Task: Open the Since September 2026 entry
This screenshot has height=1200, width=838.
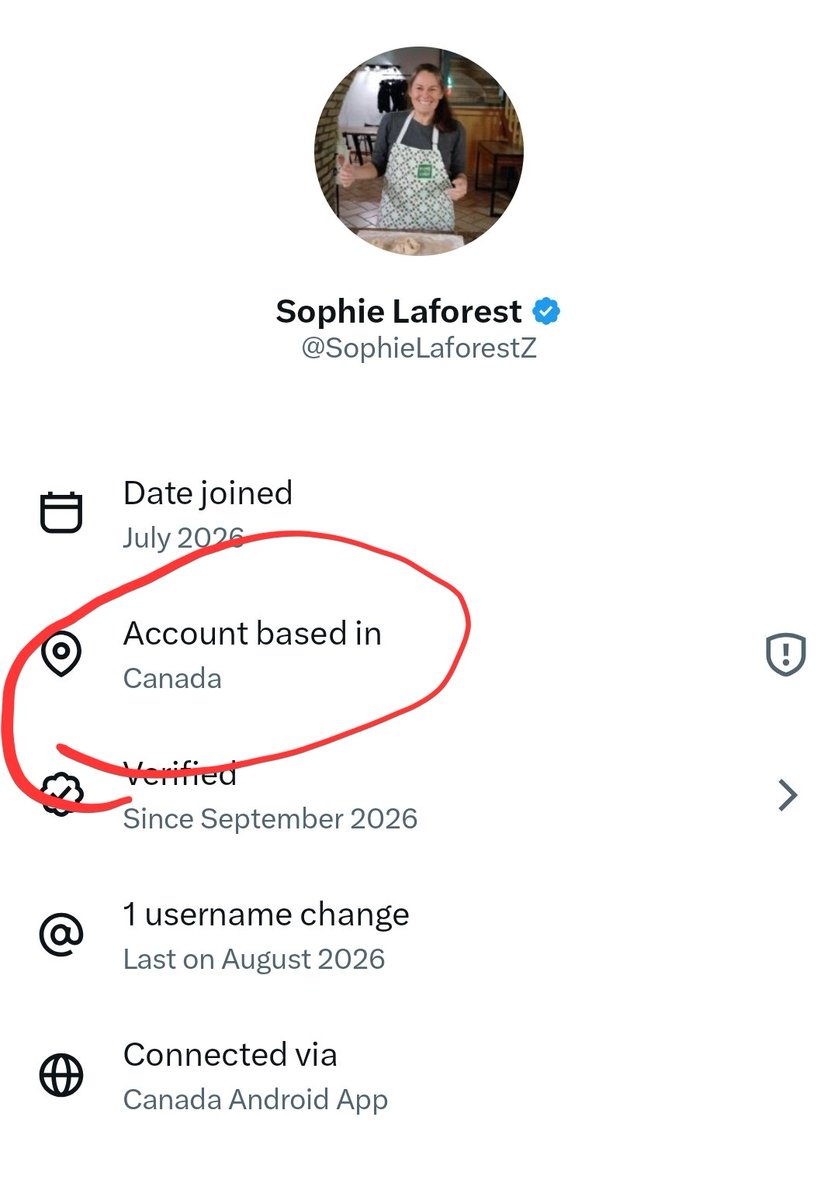Action: click(x=270, y=818)
